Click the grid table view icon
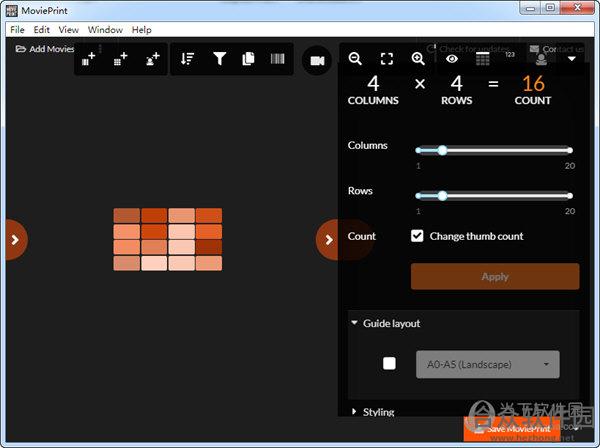Screen dimensions: 600x448 [x=482, y=59]
